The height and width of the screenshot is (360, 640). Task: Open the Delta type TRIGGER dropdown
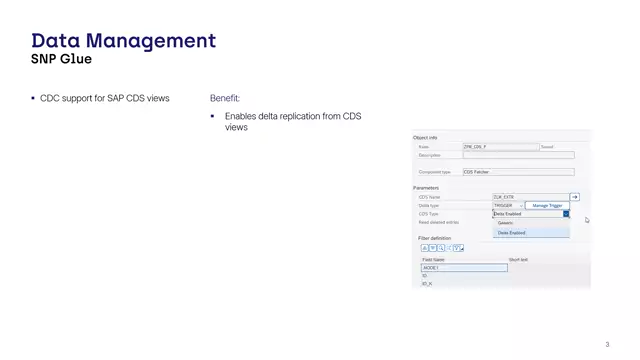[x=508, y=206]
